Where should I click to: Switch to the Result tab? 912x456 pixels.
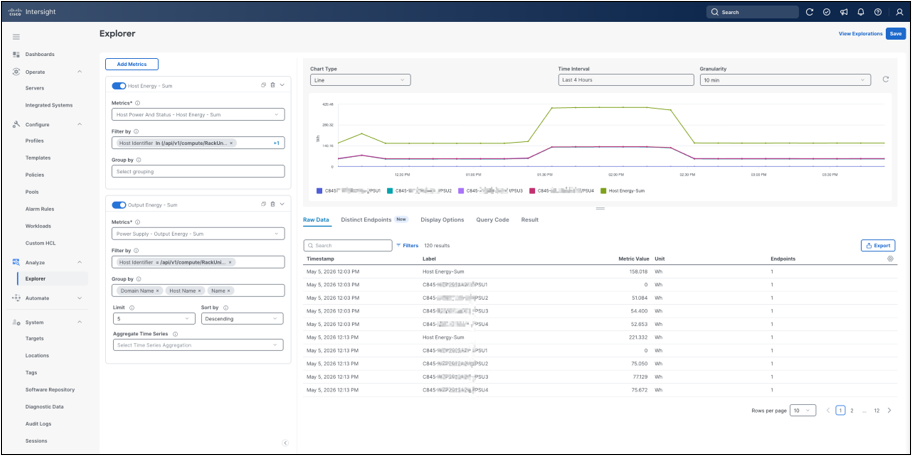point(529,220)
